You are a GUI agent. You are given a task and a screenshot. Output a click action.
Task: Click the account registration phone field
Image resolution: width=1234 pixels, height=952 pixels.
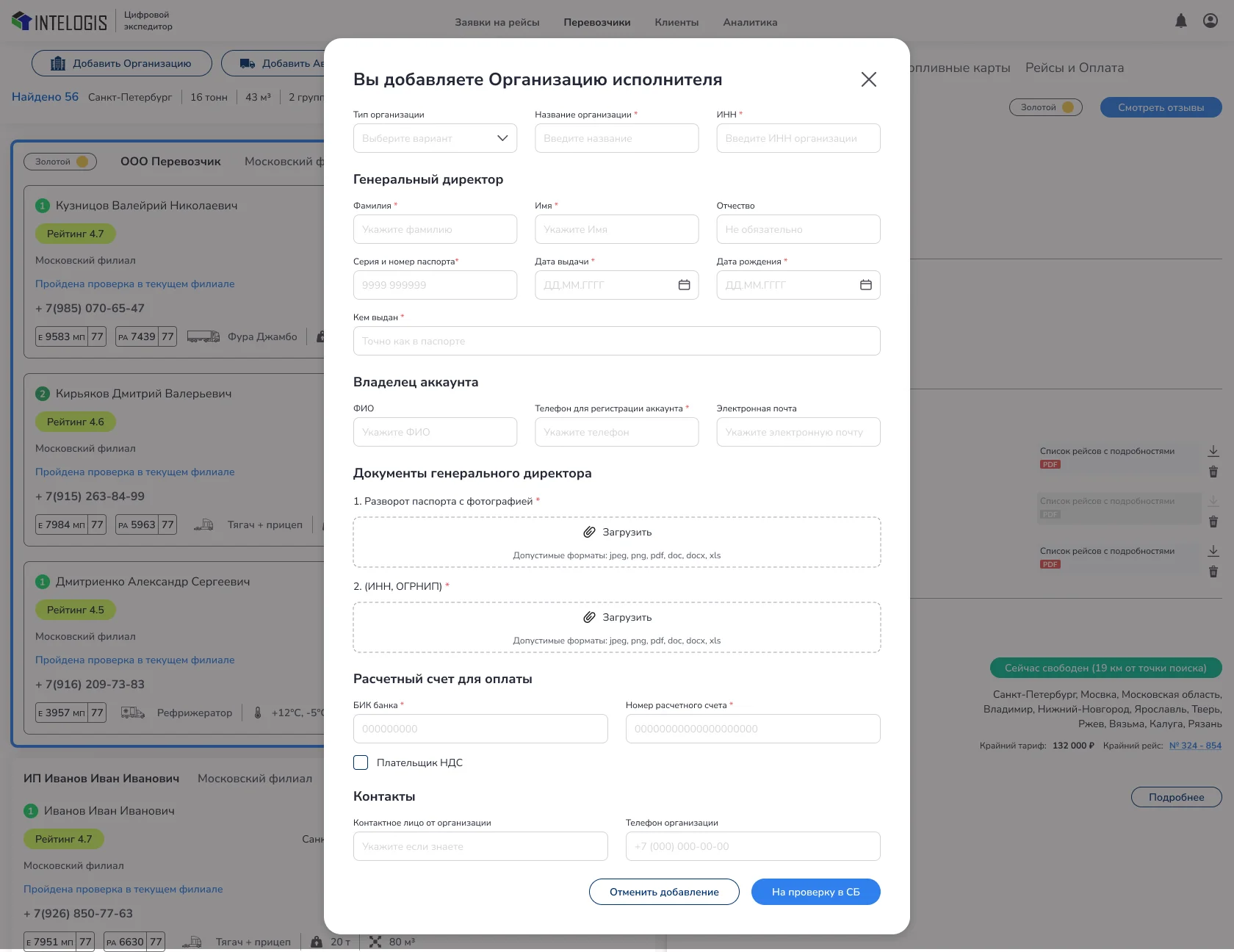pos(616,432)
